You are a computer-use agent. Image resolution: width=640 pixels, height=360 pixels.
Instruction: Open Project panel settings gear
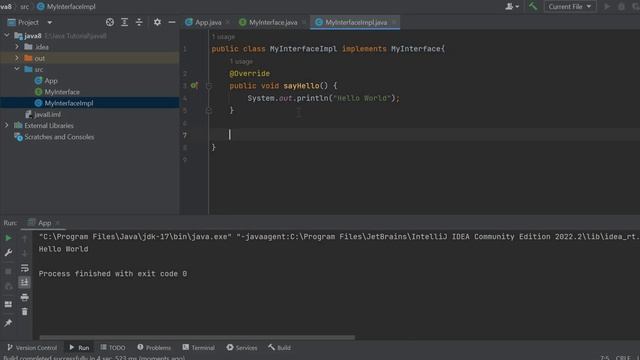(157, 22)
